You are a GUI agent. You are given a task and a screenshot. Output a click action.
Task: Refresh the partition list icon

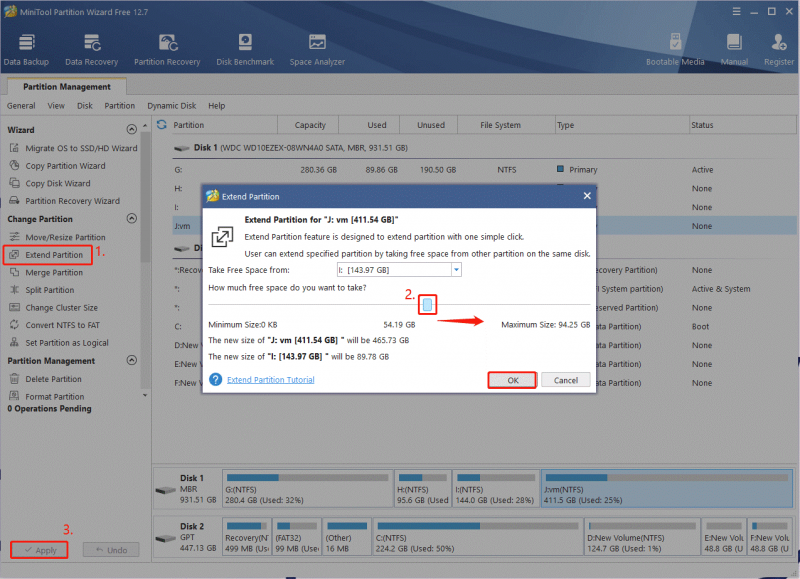[162, 124]
